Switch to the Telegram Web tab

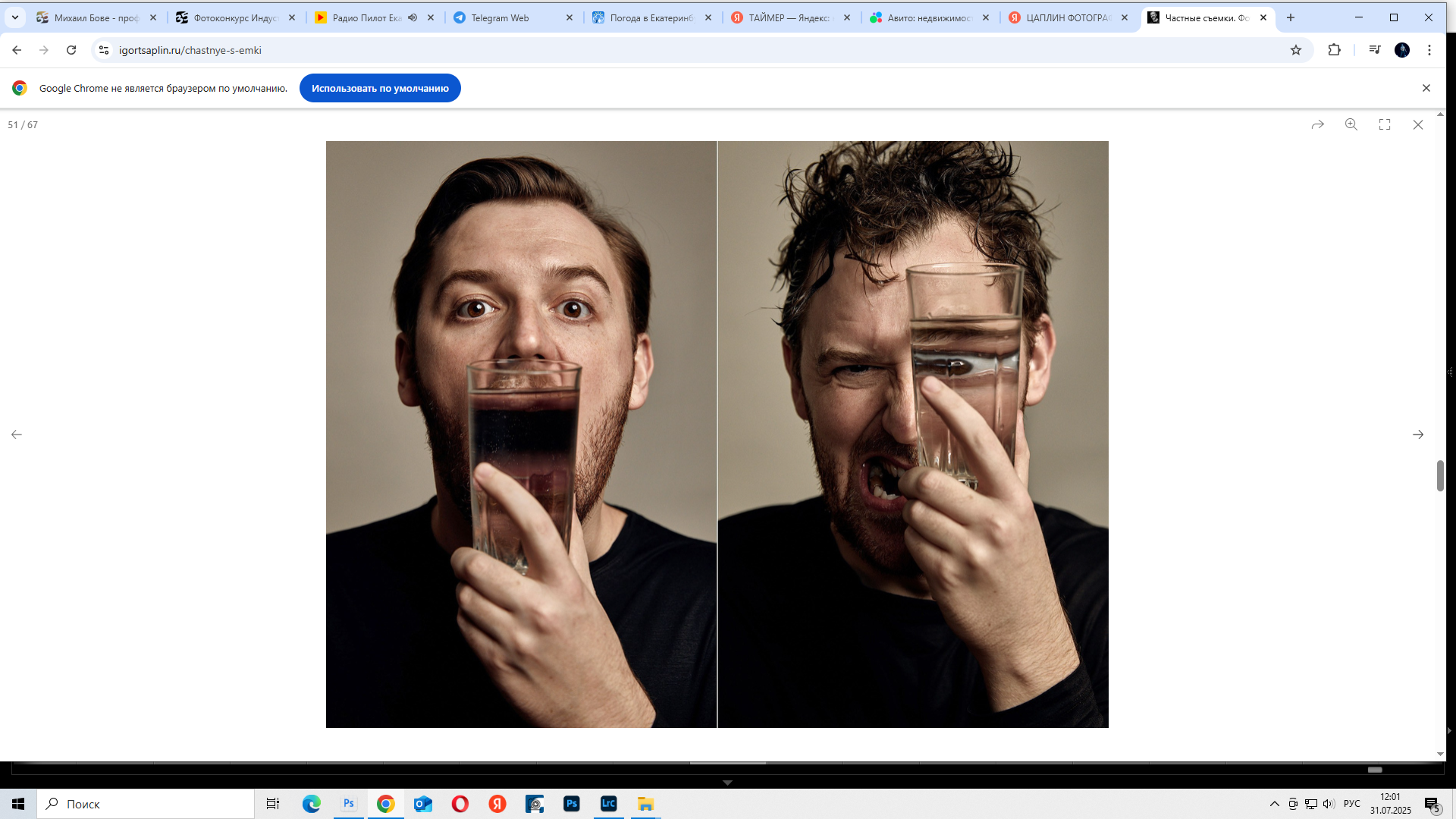pyautogui.click(x=500, y=17)
